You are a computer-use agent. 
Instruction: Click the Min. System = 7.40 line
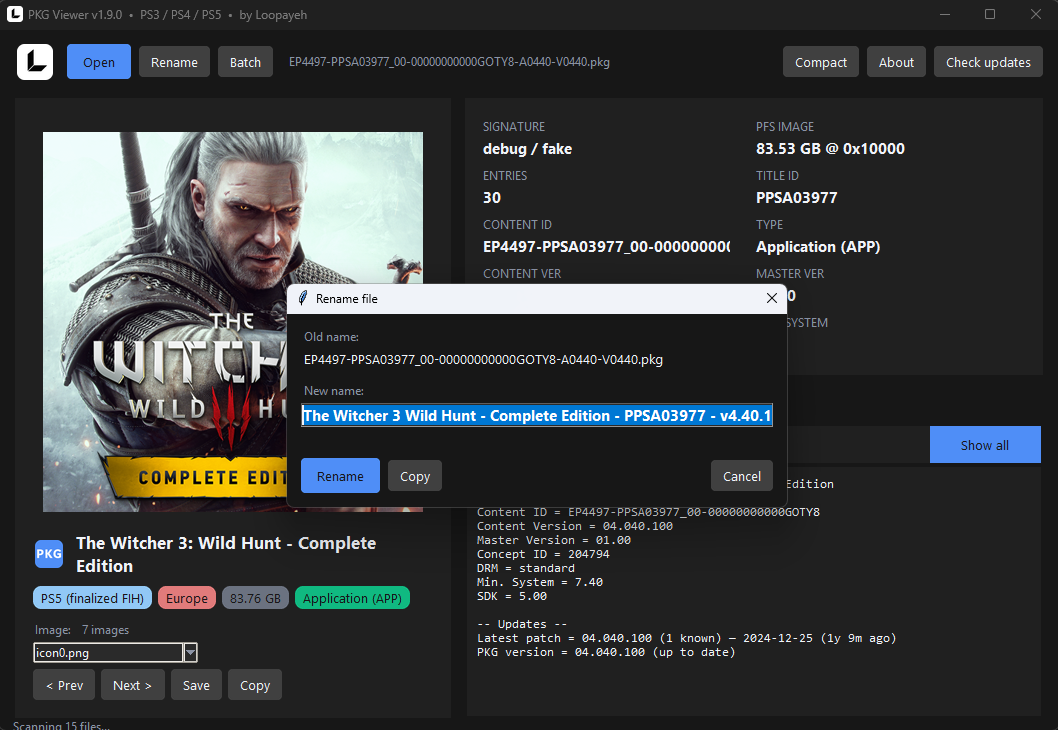click(540, 582)
